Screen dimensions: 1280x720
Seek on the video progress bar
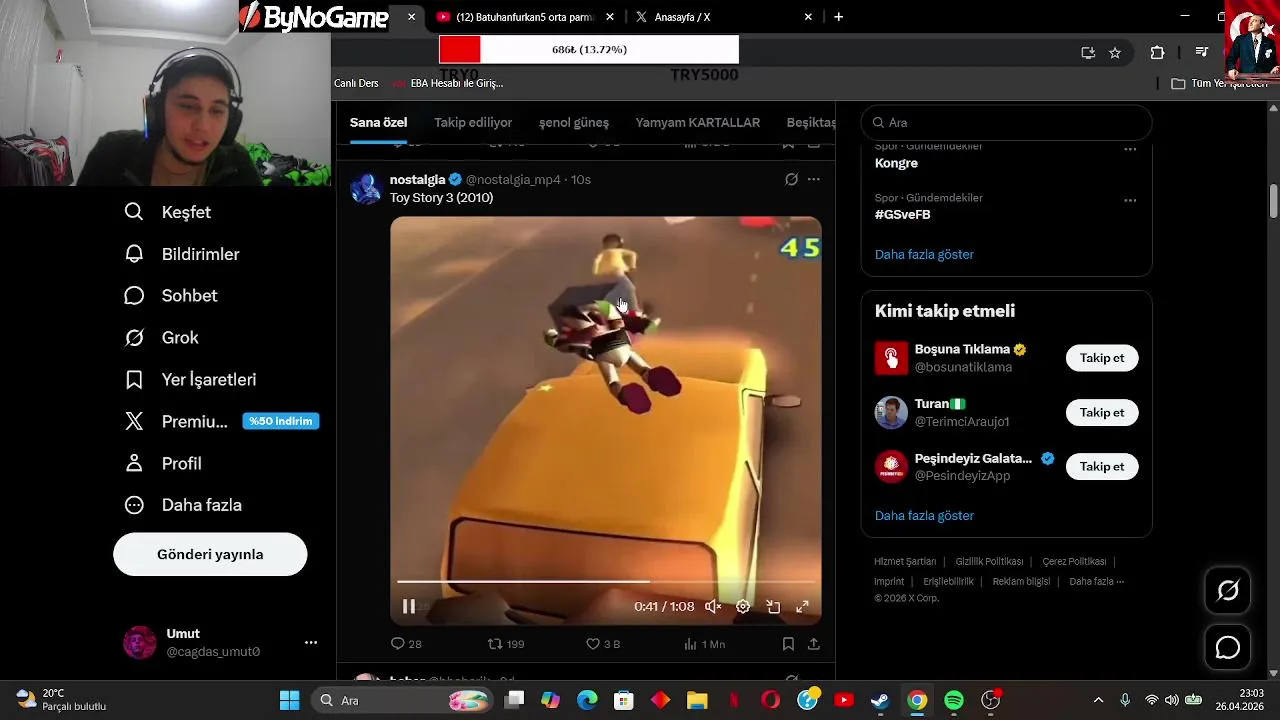pyautogui.click(x=606, y=581)
